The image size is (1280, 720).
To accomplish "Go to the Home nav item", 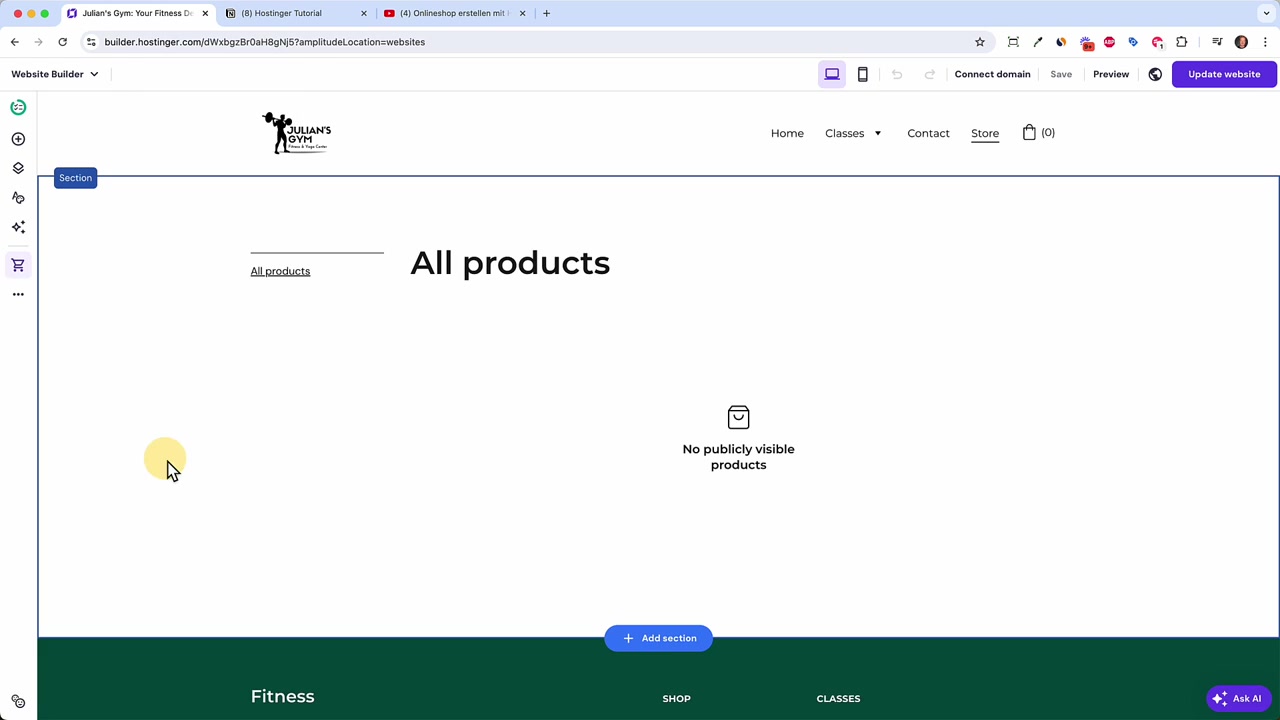I will 787,133.
